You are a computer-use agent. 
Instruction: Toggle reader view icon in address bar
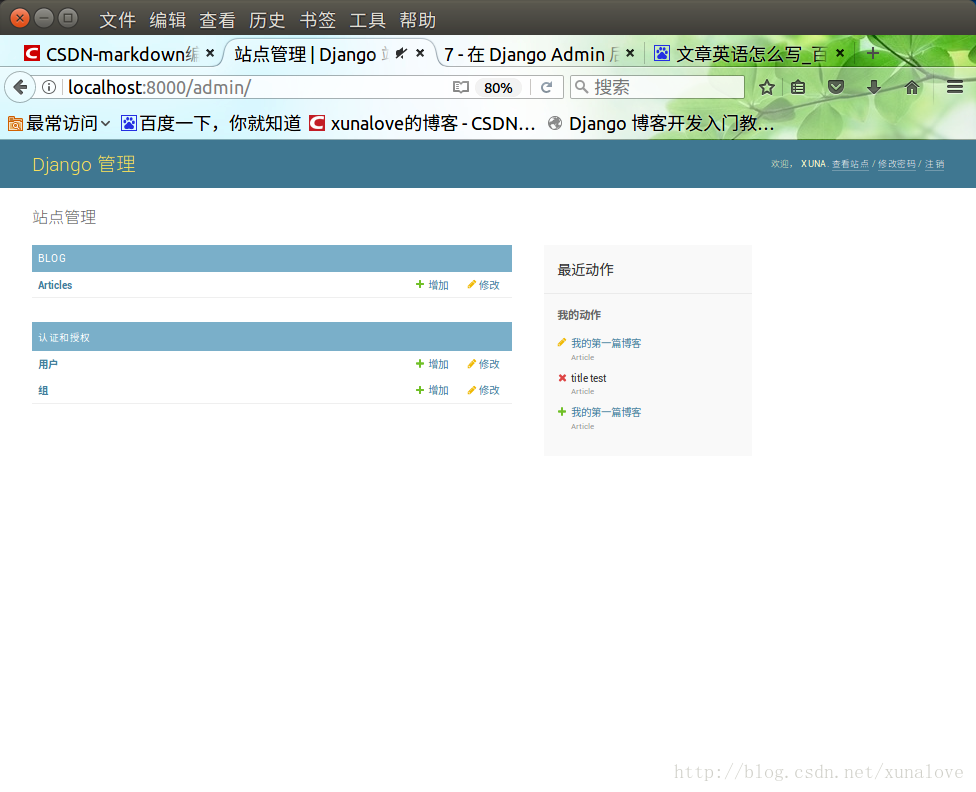click(x=461, y=87)
